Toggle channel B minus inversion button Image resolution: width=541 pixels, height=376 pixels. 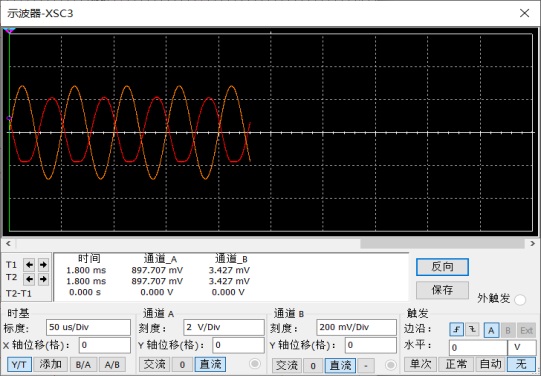(x=366, y=365)
